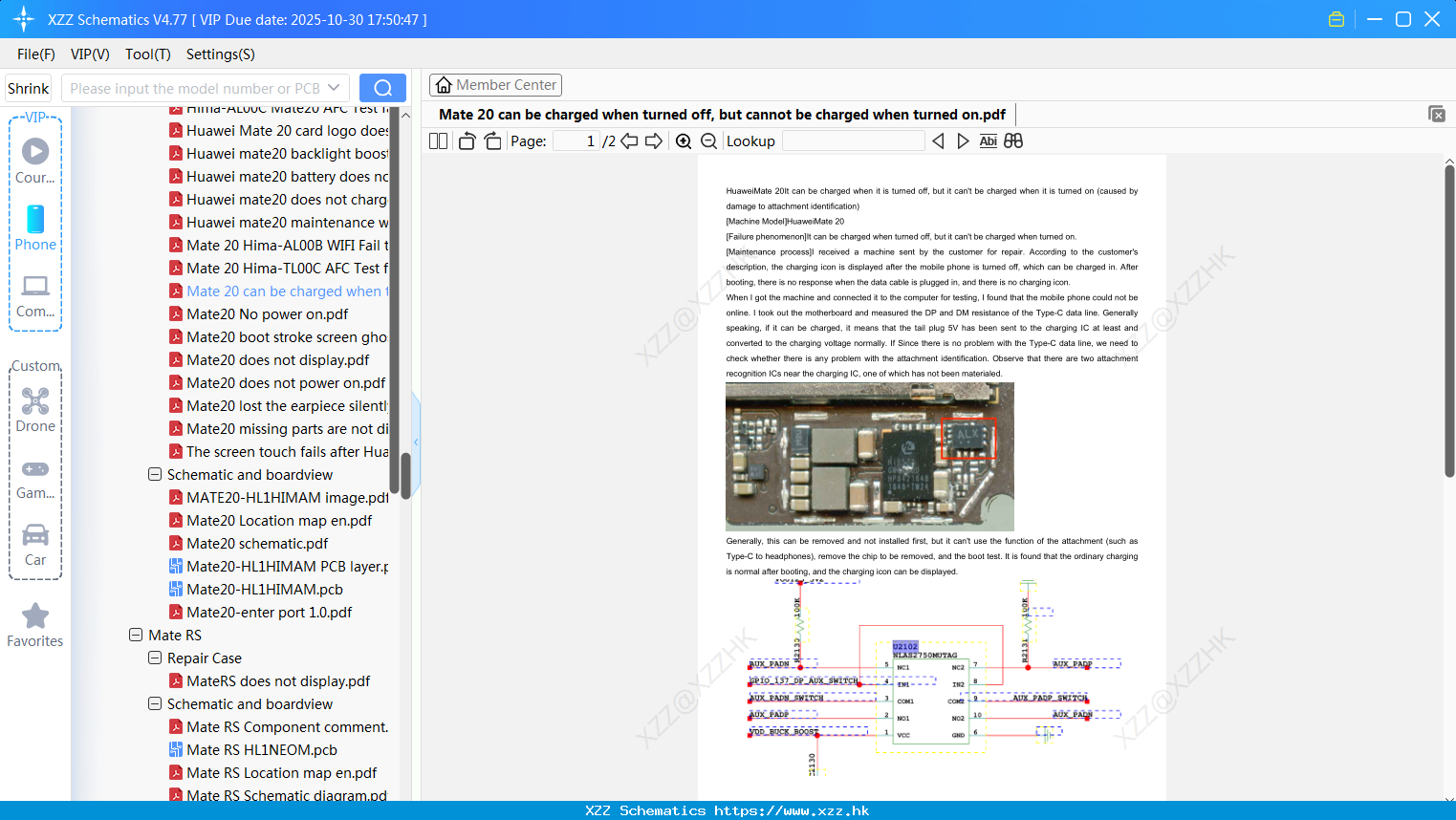Open the Tool(T) menu

tap(148, 54)
